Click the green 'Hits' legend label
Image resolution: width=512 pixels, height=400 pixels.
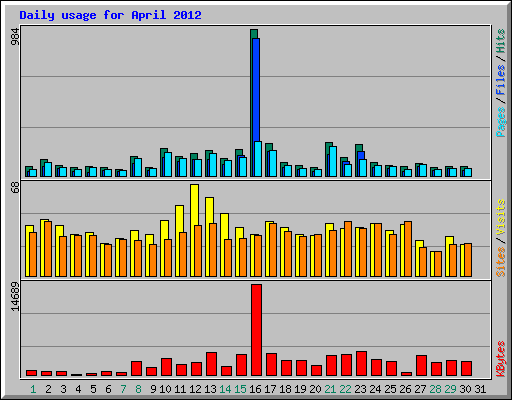501,41
